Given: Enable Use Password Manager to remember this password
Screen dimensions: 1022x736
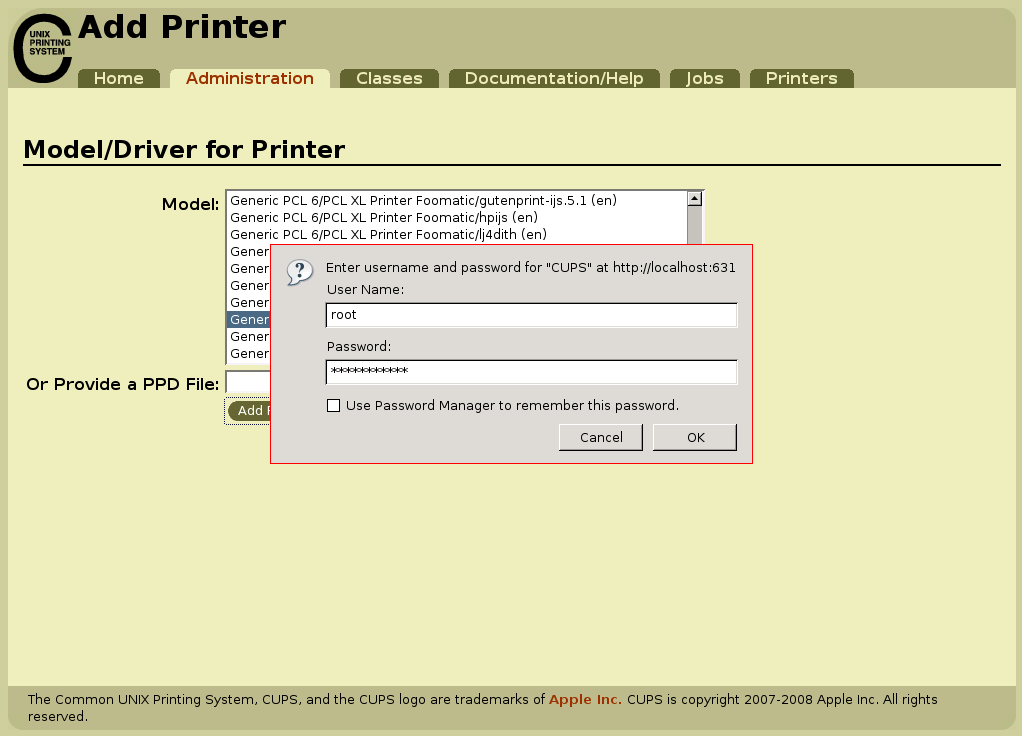Looking at the screenshot, I should click(335, 405).
